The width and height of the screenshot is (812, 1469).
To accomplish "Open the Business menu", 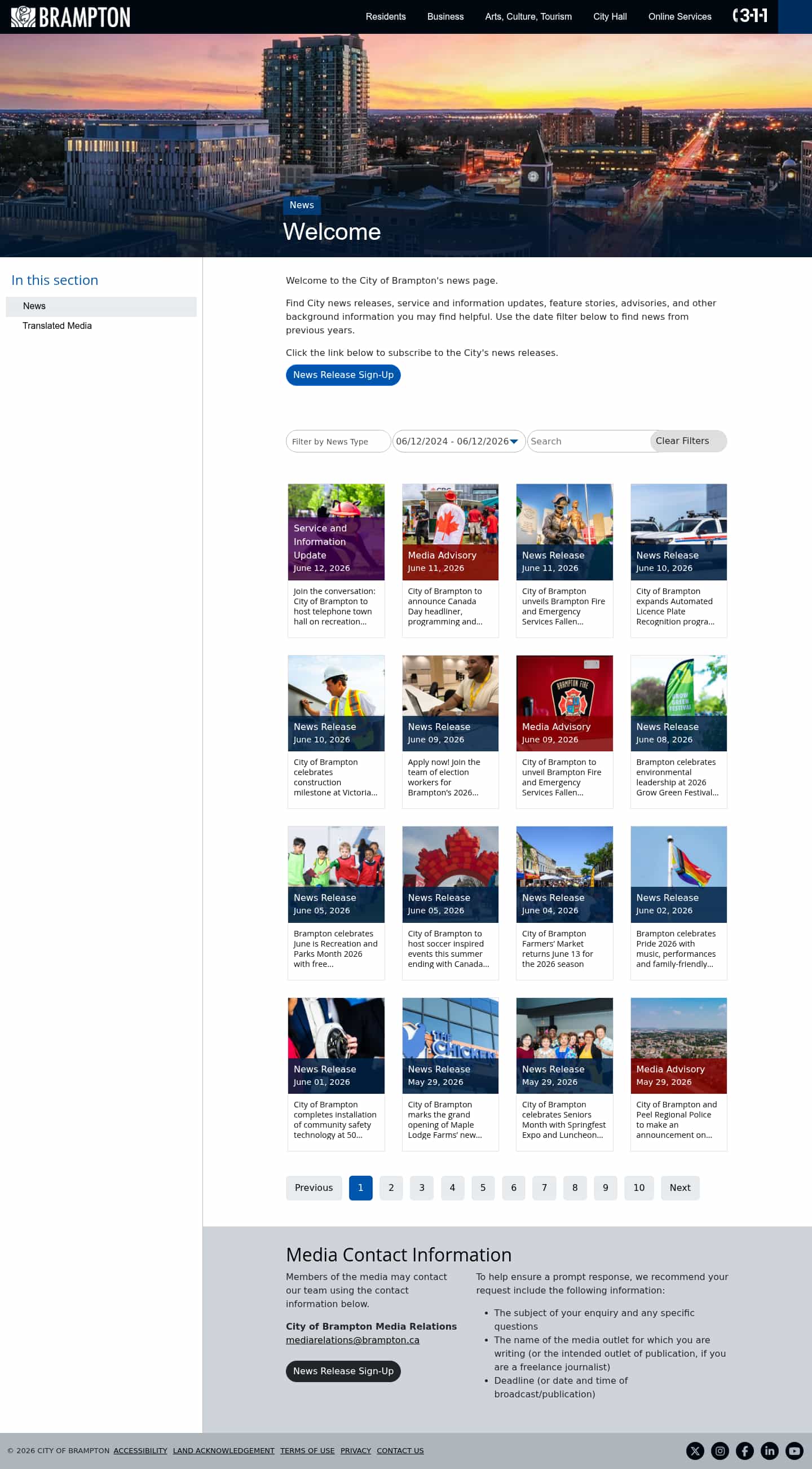I will pos(445,16).
